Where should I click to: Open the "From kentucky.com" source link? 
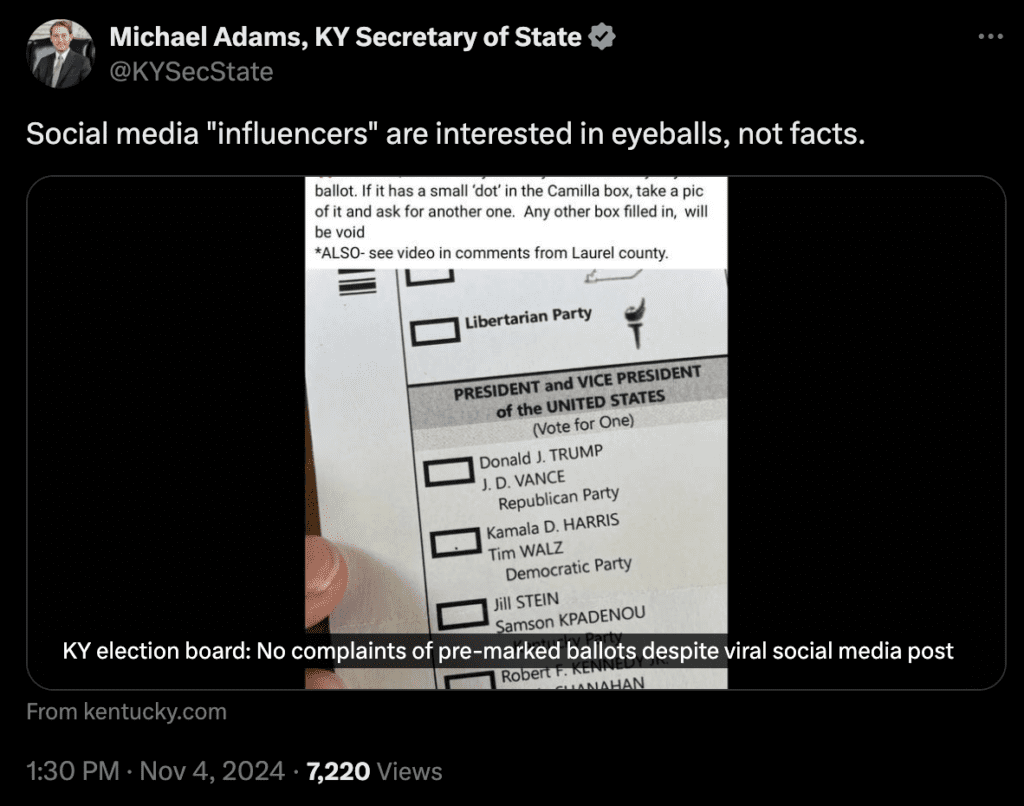(126, 712)
